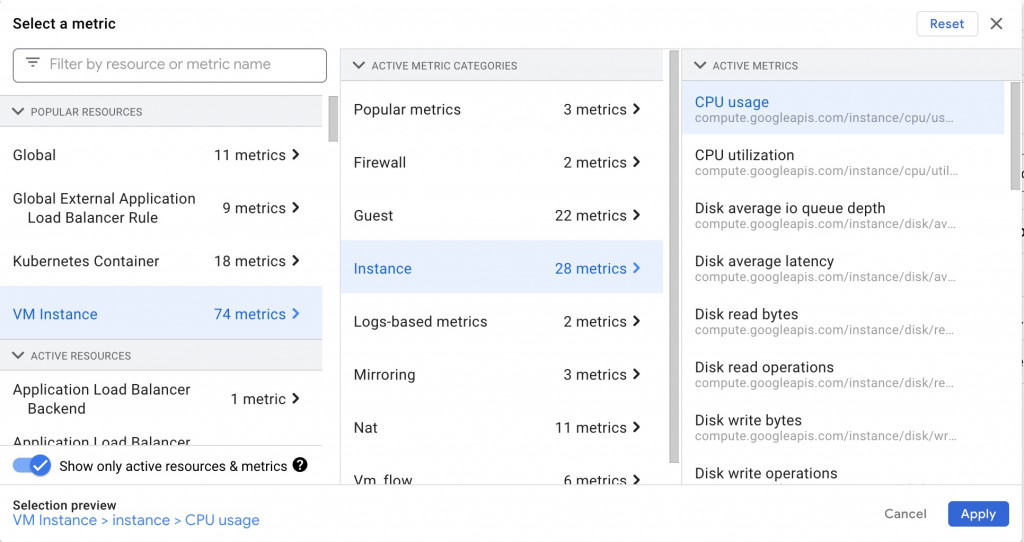Image resolution: width=1024 pixels, height=542 pixels.
Task: Click the chevron beside Nat 11 metrics
Action: click(637, 427)
